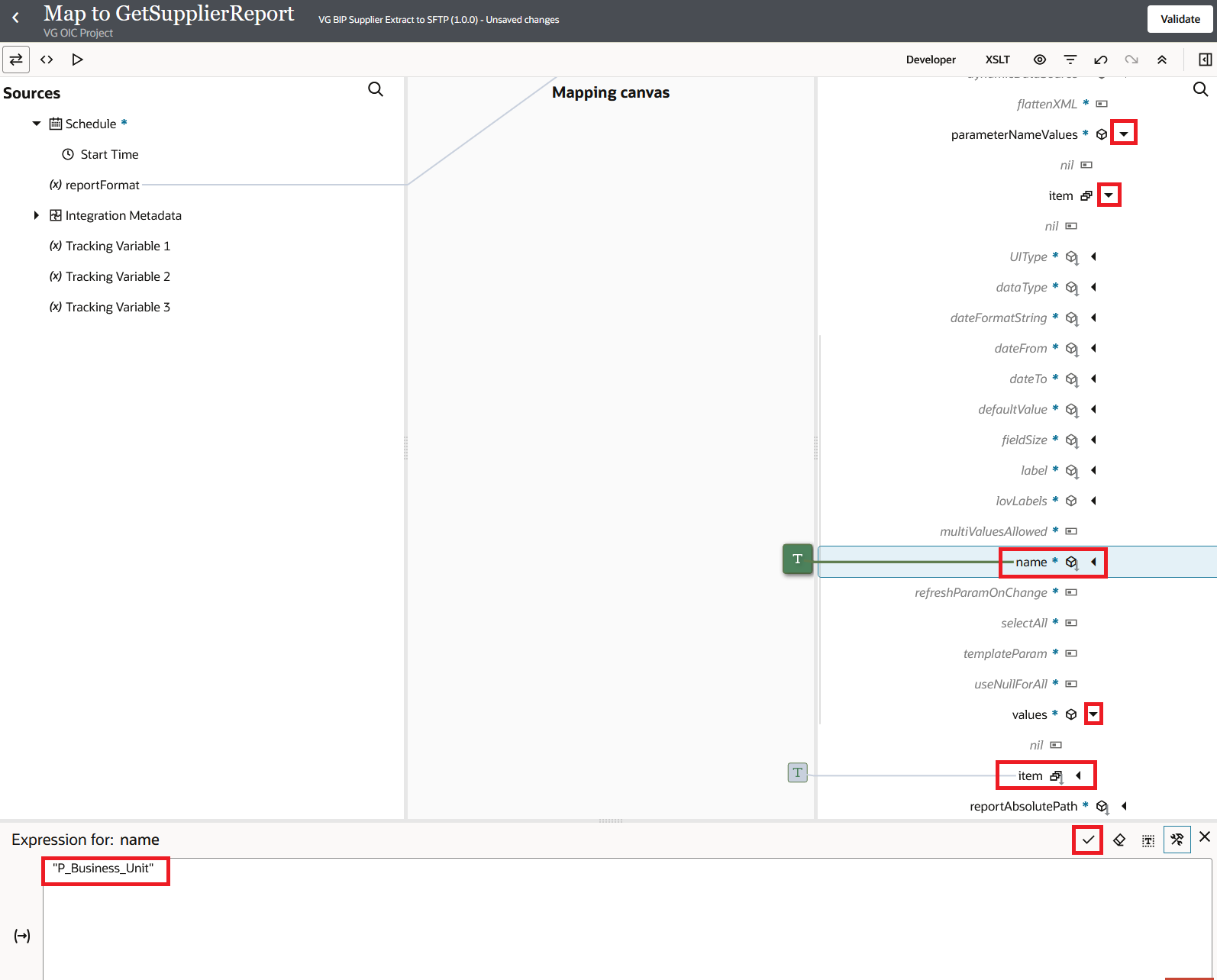Click the eye view options icon
Screen dimensions: 1217x980
[x=1040, y=60]
